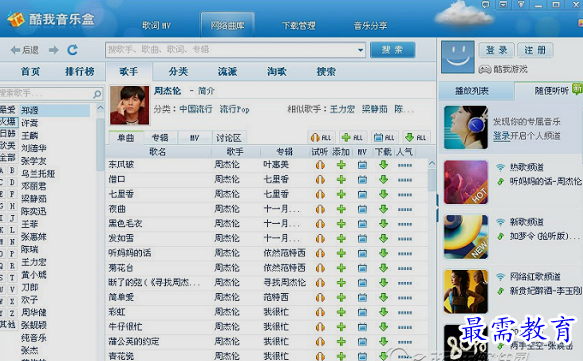
Task: Download the song 蒲公英的约定
Action: (x=383, y=342)
